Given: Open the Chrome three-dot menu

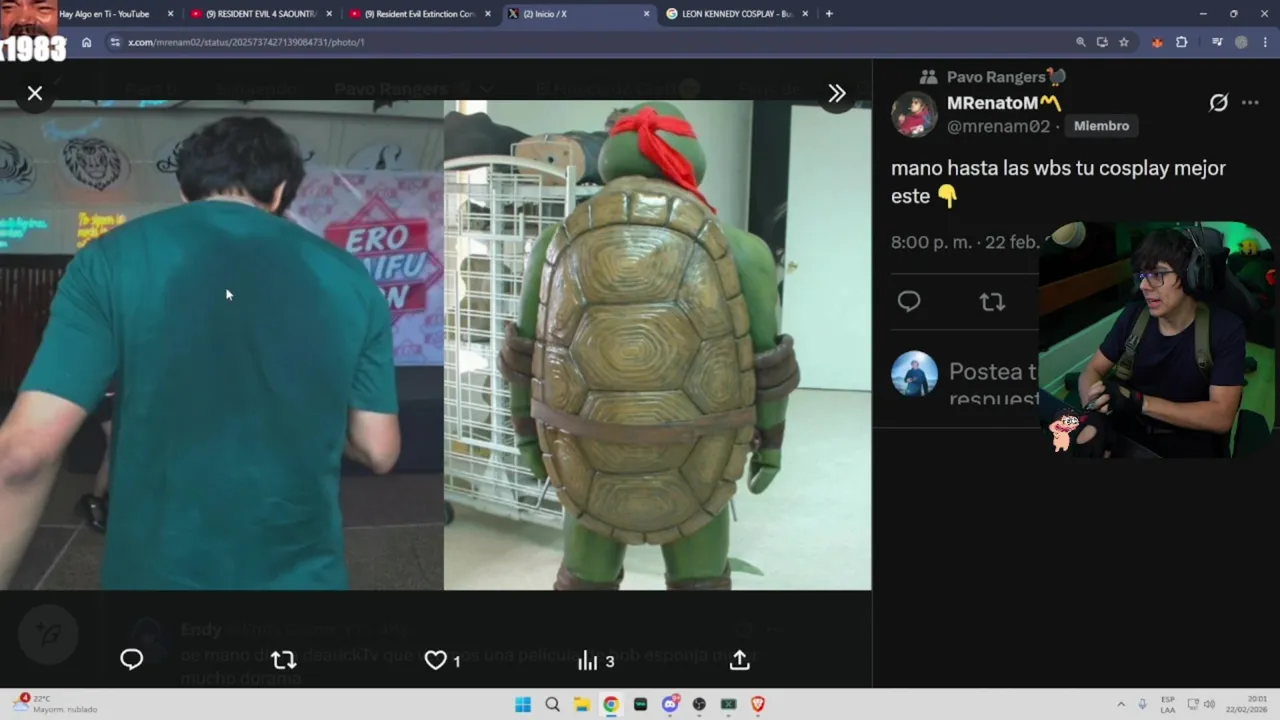Looking at the screenshot, I should [x=1265, y=42].
